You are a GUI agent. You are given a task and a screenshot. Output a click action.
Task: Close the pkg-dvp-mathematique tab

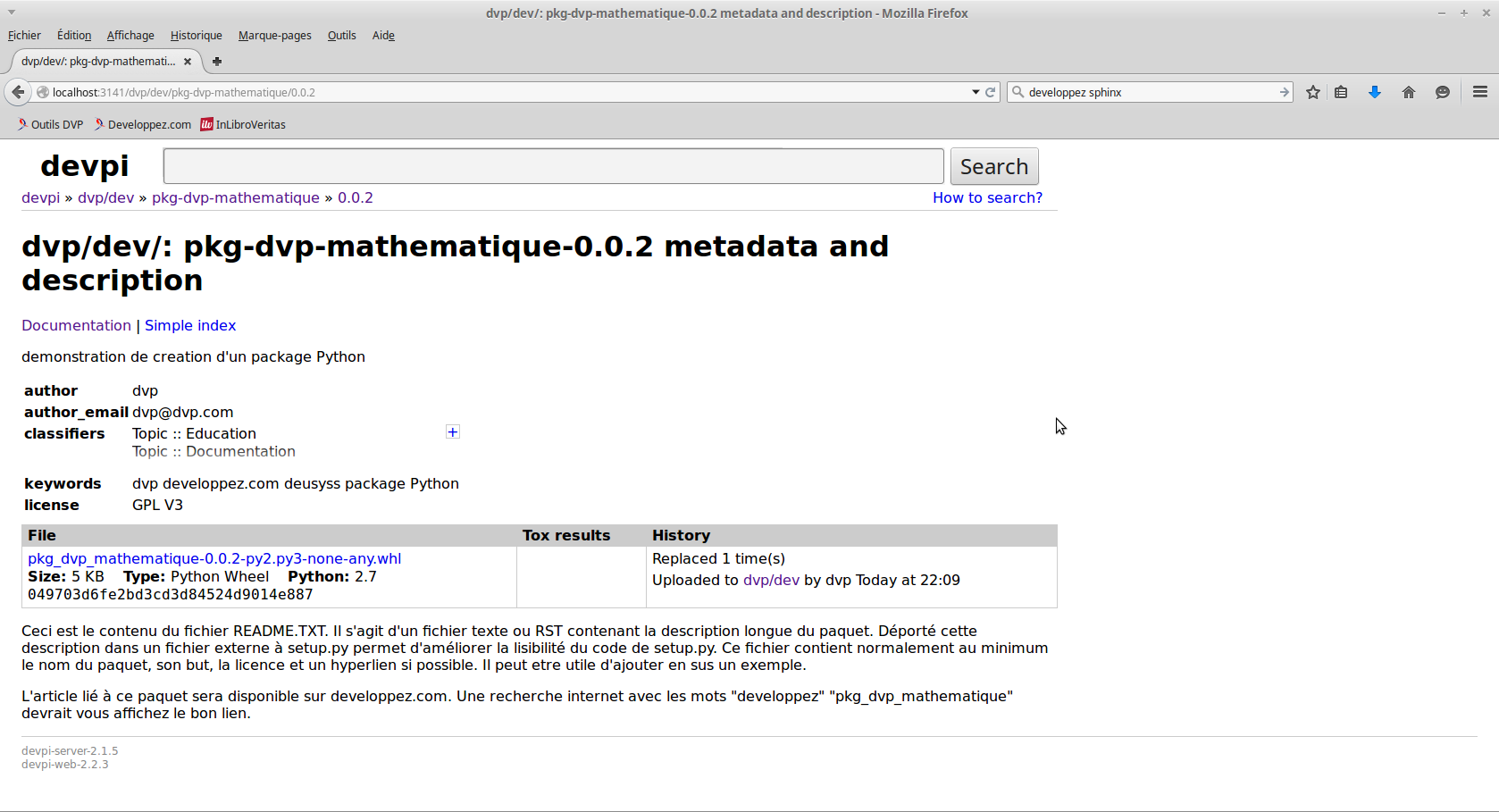click(x=188, y=62)
